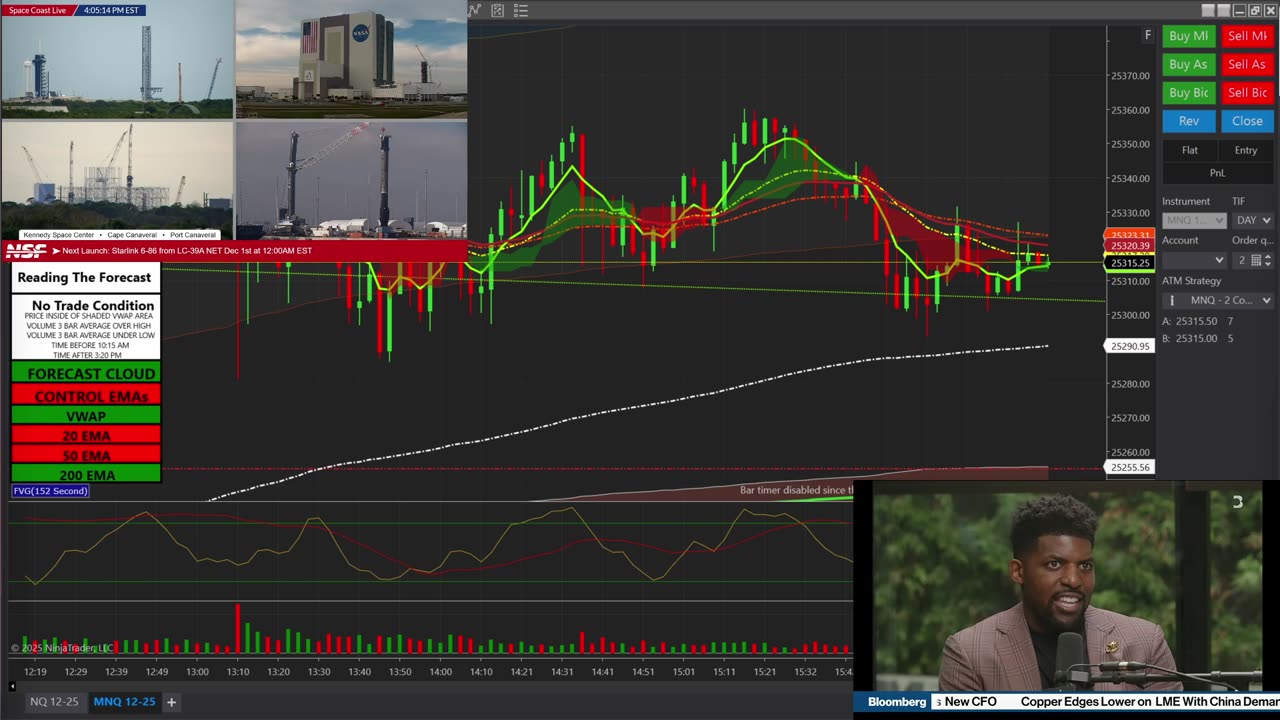Image resolution: width=1280 pixels, height=720 pixels.
Task: Add a new chart tab with plus icon
Action: [171, 702]
